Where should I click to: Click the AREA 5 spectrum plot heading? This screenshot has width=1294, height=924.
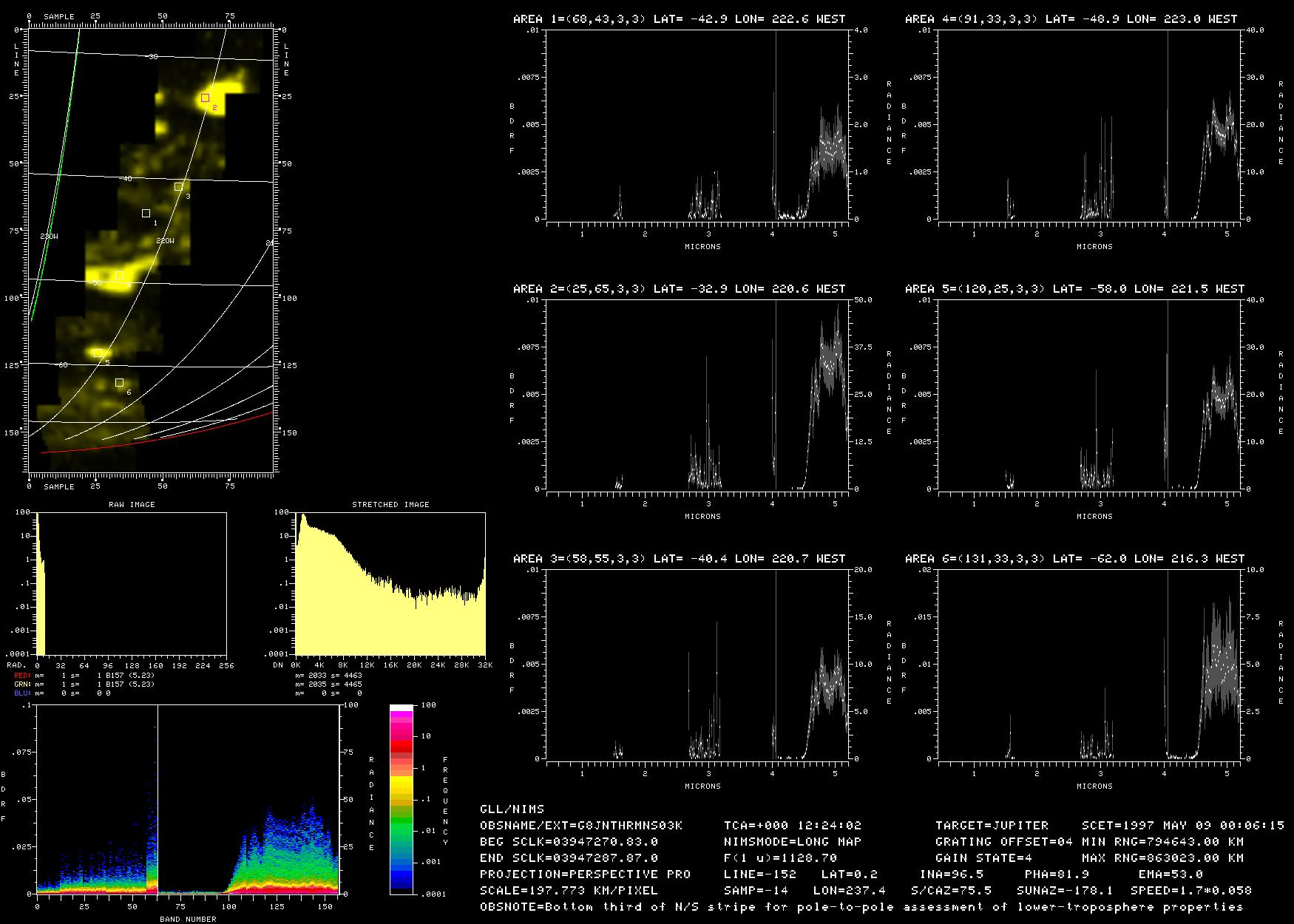[x=1074, y=289]
